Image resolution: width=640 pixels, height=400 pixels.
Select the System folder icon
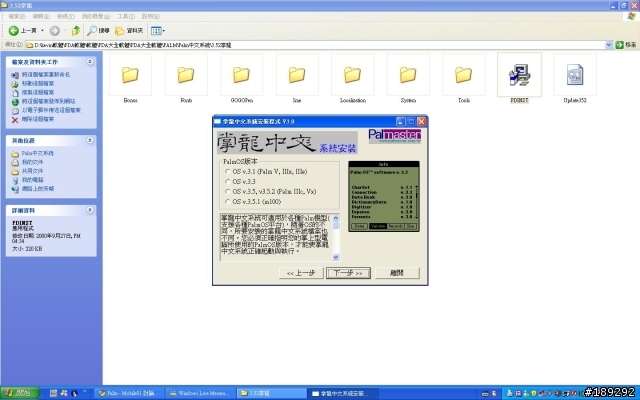point(408,75)
